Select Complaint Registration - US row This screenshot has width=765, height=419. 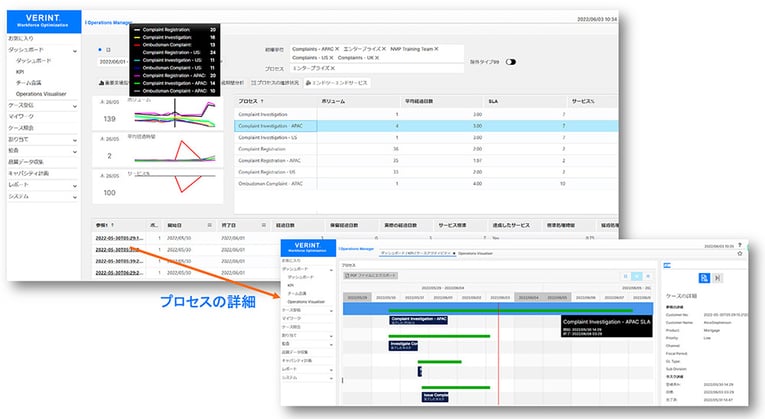pos(426,172)
